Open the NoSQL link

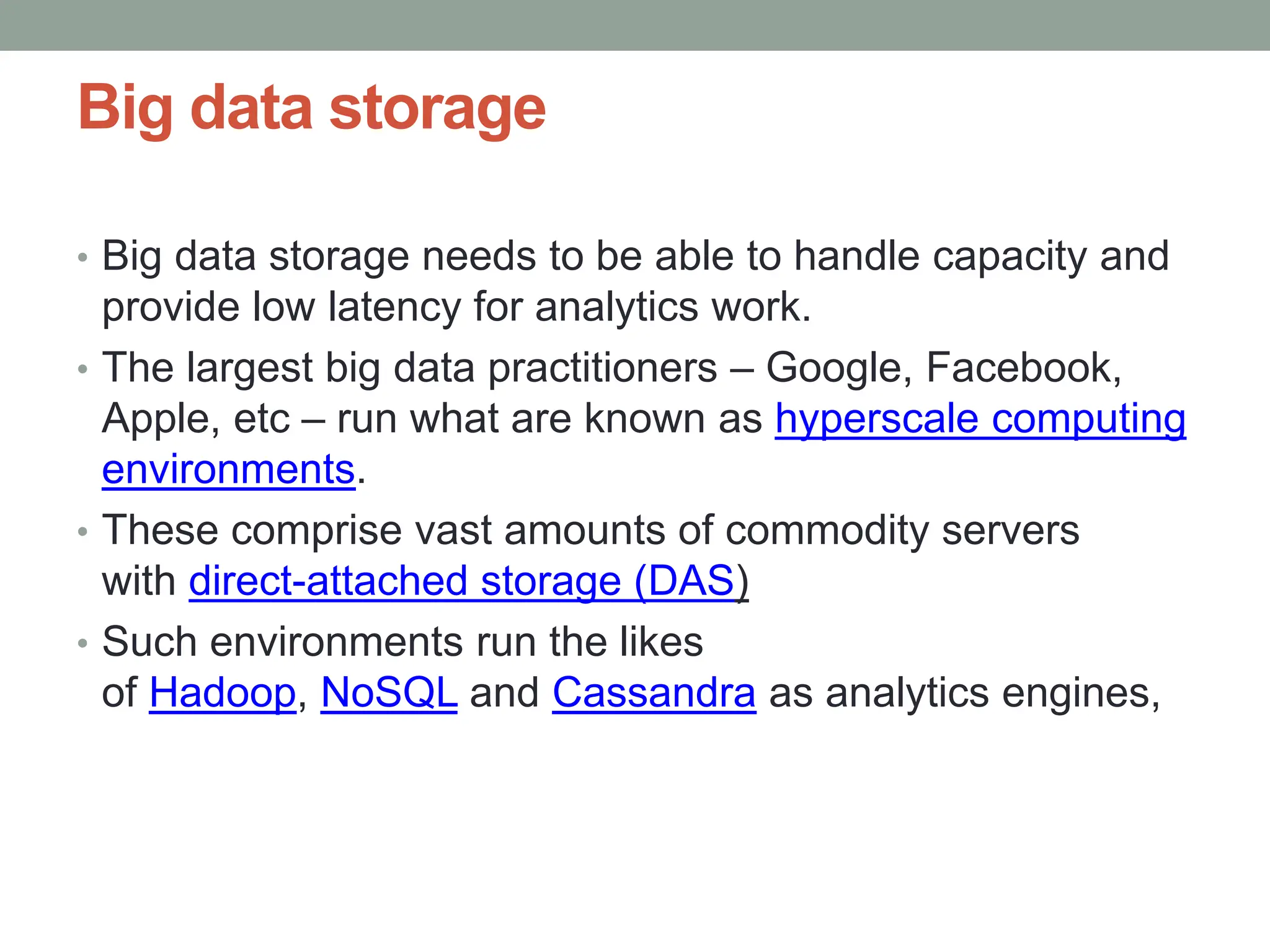point(389,692)
